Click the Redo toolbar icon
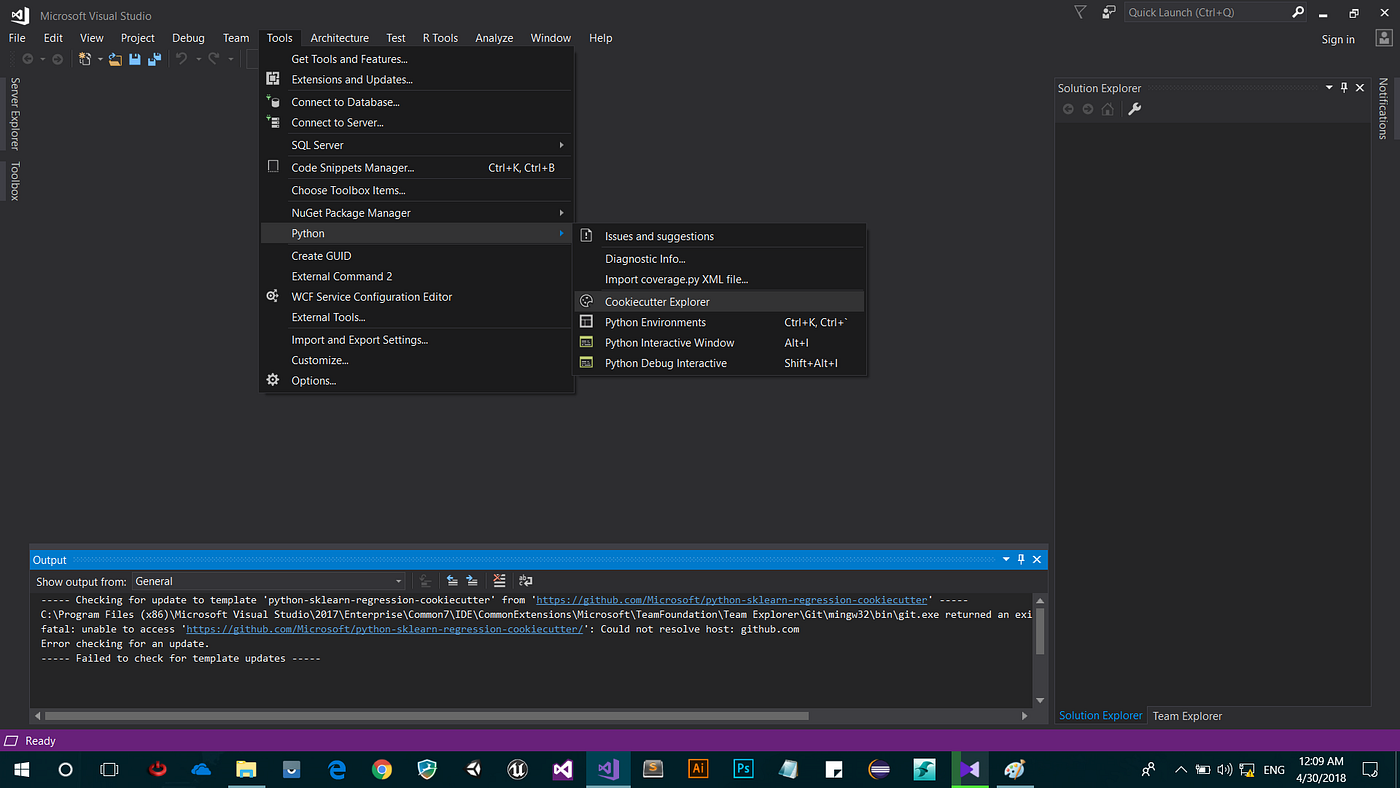Image resolution: width=1400 pixels, height=788 pixels. pos(213,60)
